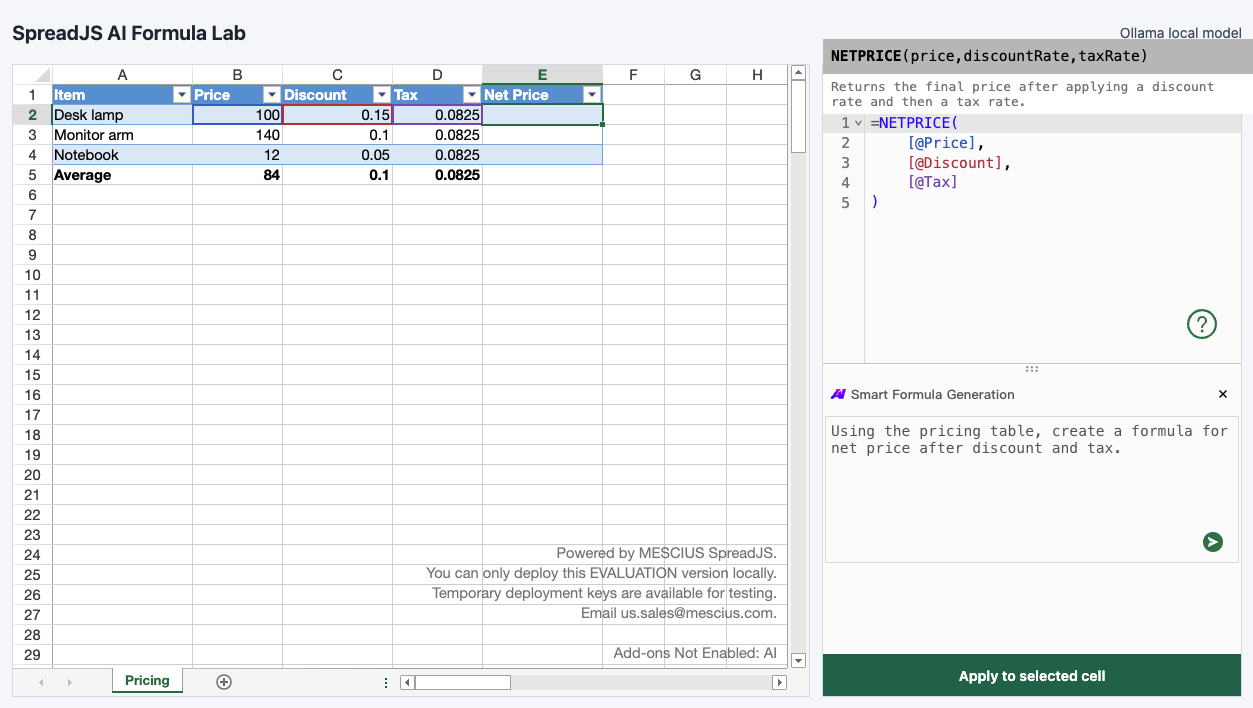Viewport: 1253px width, 708px height.
Task: Select row 5 header
Action: (32, 175)
